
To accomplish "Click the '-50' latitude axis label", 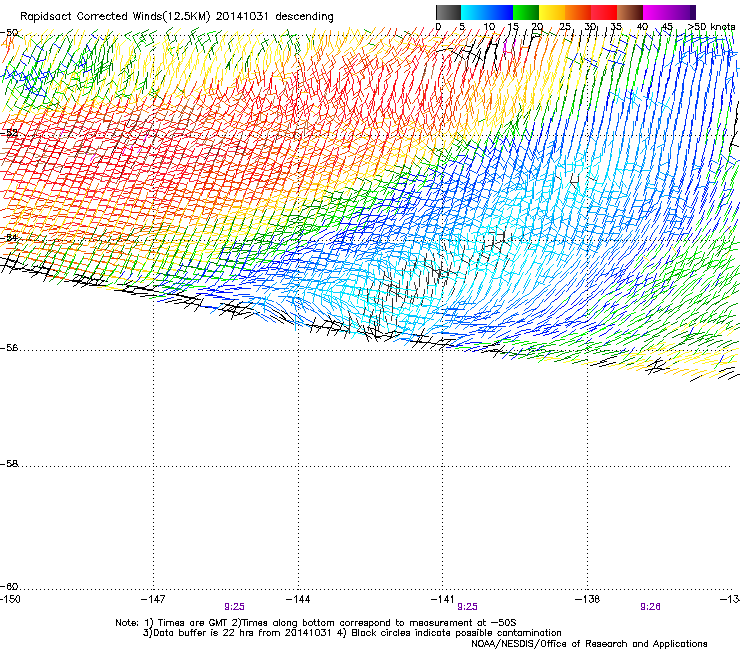I will (9, 33).
